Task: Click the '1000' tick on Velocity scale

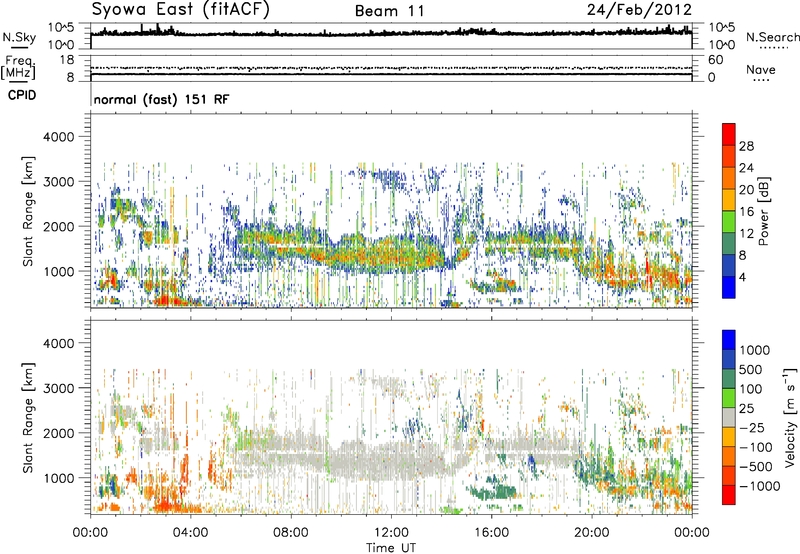Action: point(755,350)
